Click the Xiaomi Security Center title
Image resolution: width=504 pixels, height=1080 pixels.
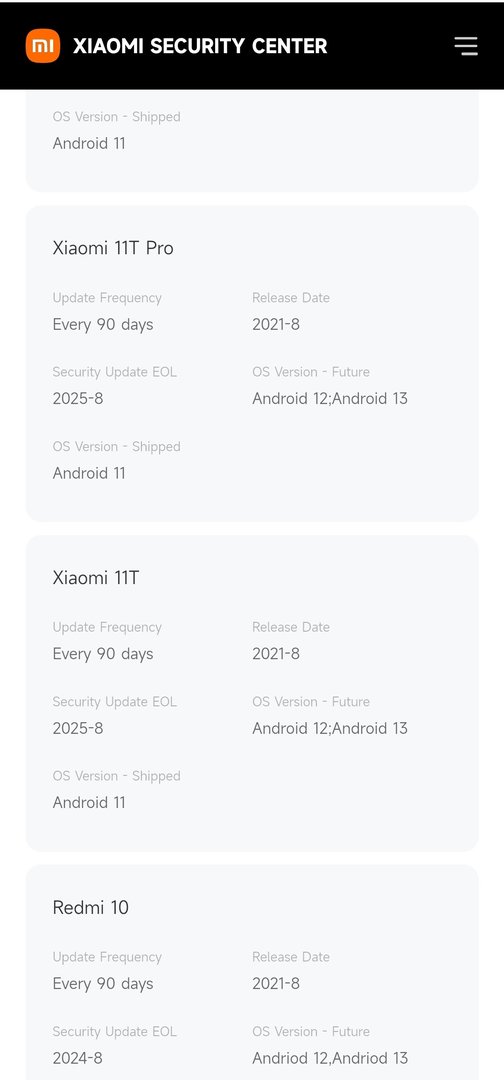[200, 46]
